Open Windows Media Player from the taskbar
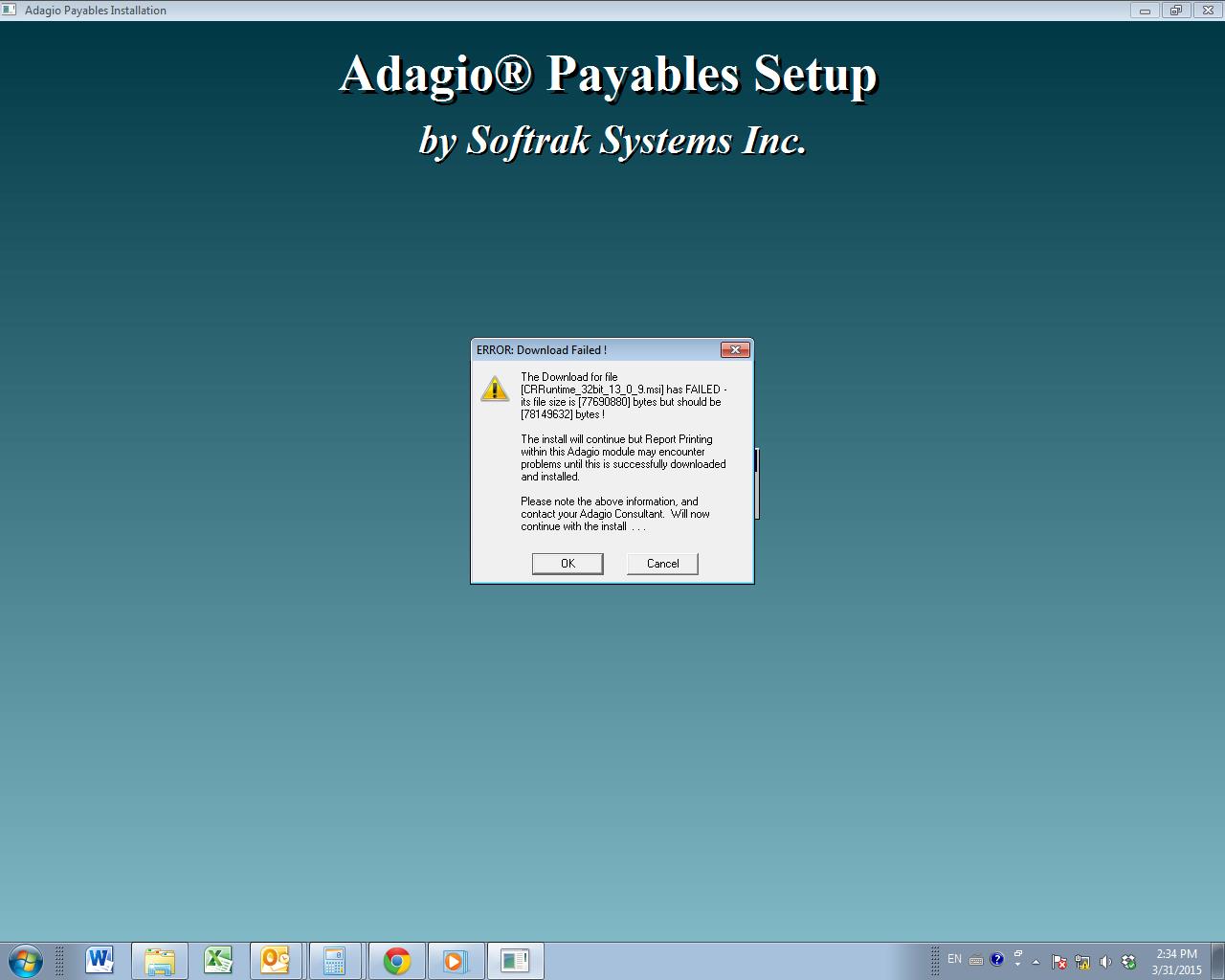Viewport: 1225px width, 980px height. click(455, 960)
